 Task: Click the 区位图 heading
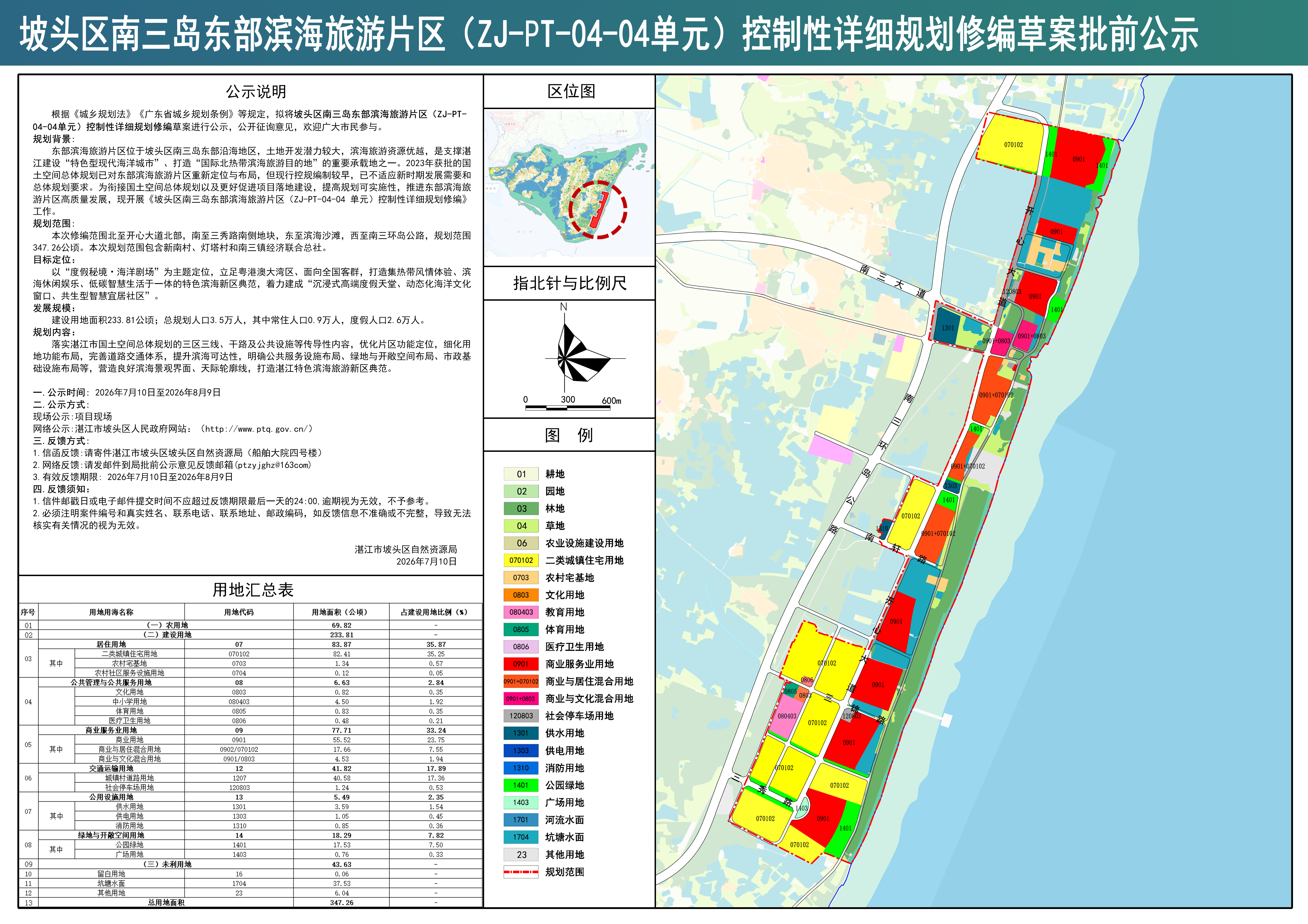click(571, 91)
